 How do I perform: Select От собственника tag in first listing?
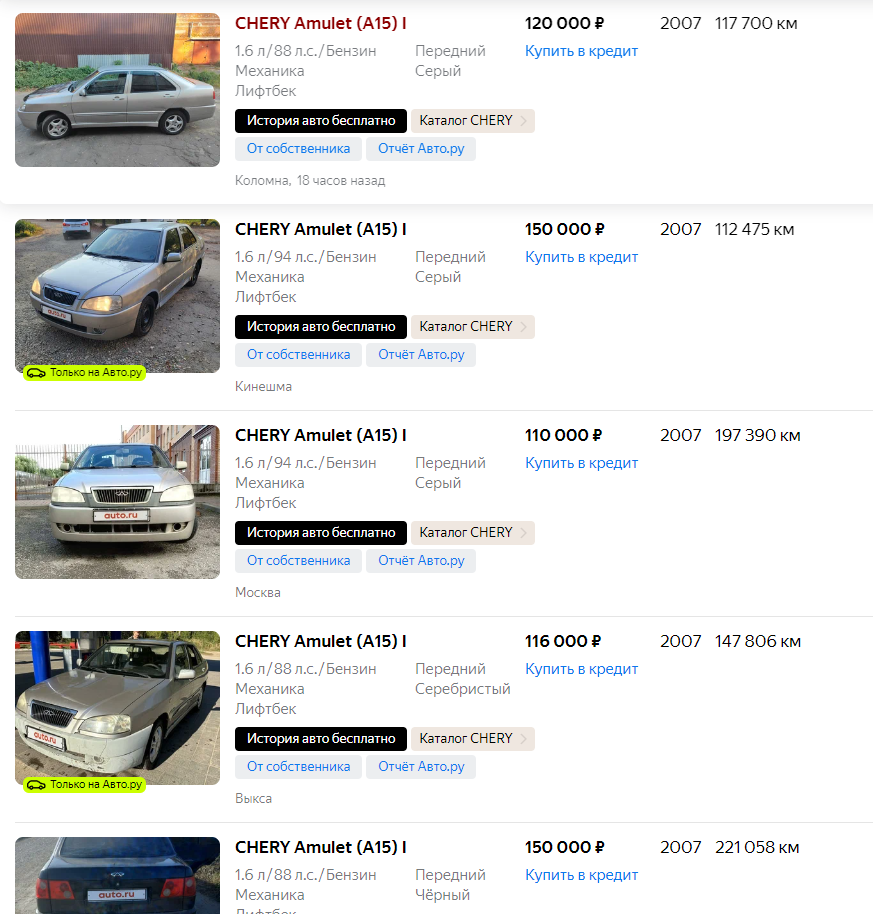click(298, 149)
